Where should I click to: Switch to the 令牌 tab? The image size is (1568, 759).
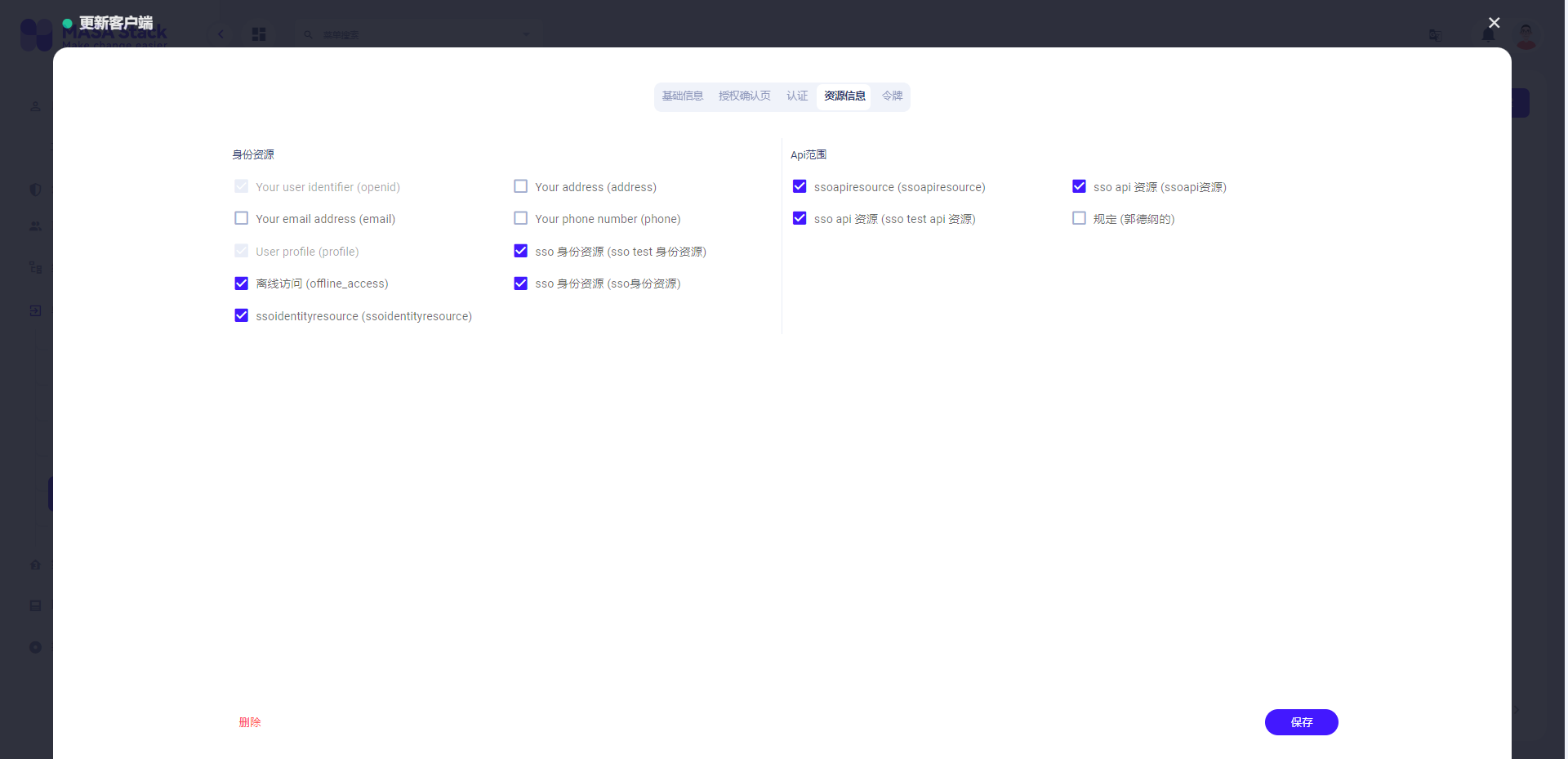(891, 96)
